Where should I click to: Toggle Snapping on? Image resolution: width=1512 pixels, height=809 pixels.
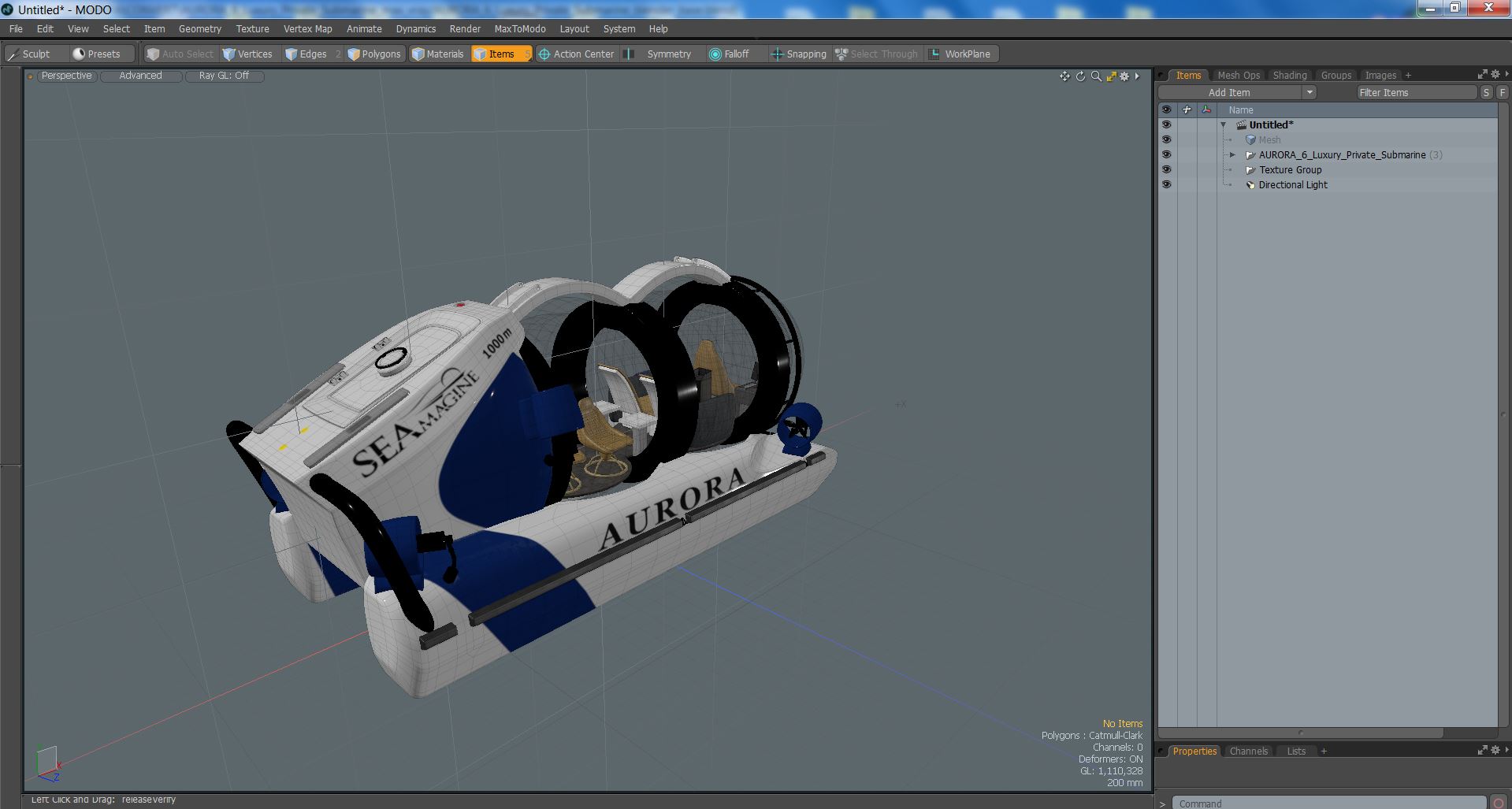(799, 54)
